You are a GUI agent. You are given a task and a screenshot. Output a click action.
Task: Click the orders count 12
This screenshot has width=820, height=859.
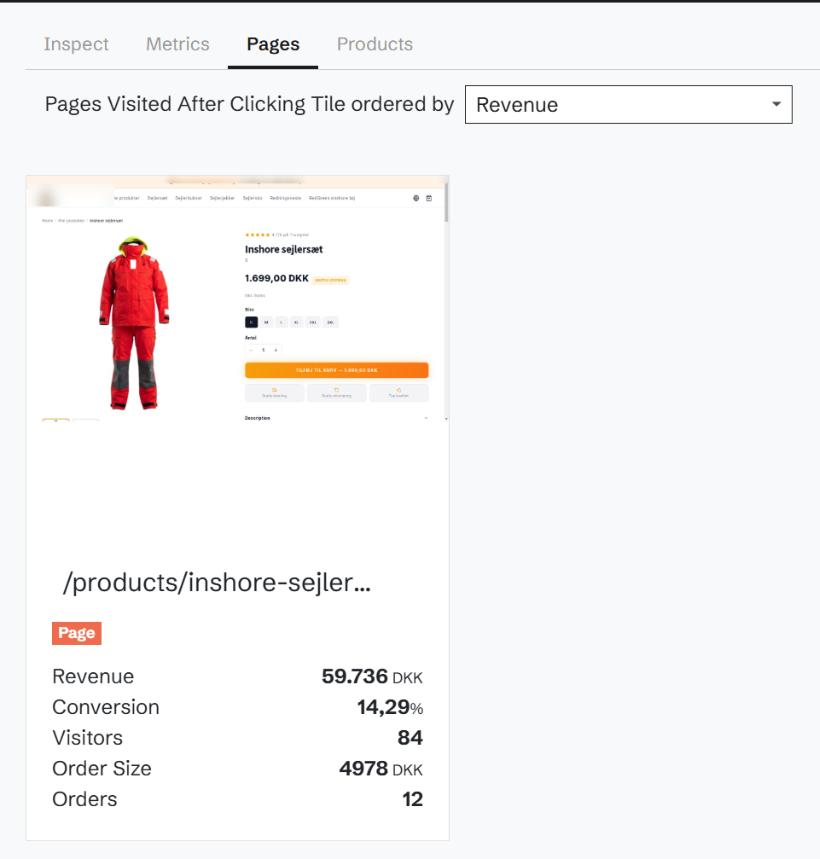[412, 799]
